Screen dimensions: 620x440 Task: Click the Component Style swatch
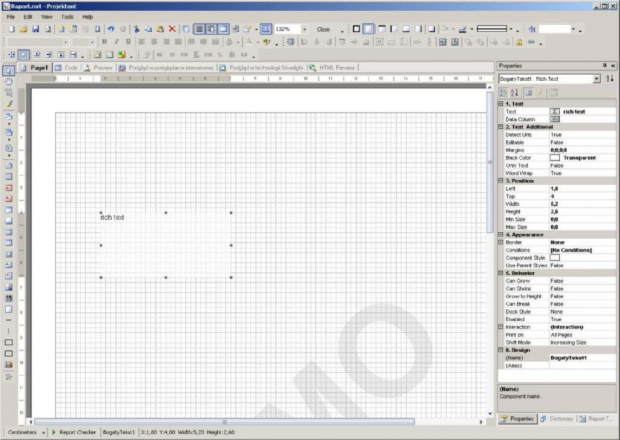tap(555, 258)
